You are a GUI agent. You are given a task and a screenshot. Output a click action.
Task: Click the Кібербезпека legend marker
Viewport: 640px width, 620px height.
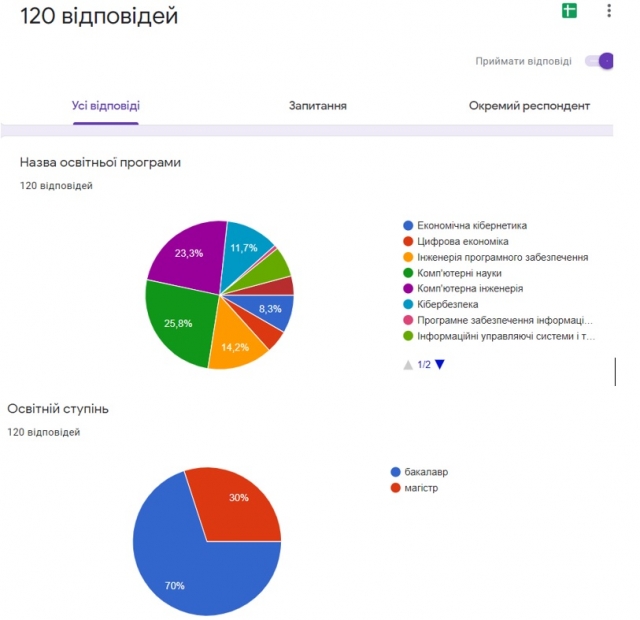tap(408, 304)
